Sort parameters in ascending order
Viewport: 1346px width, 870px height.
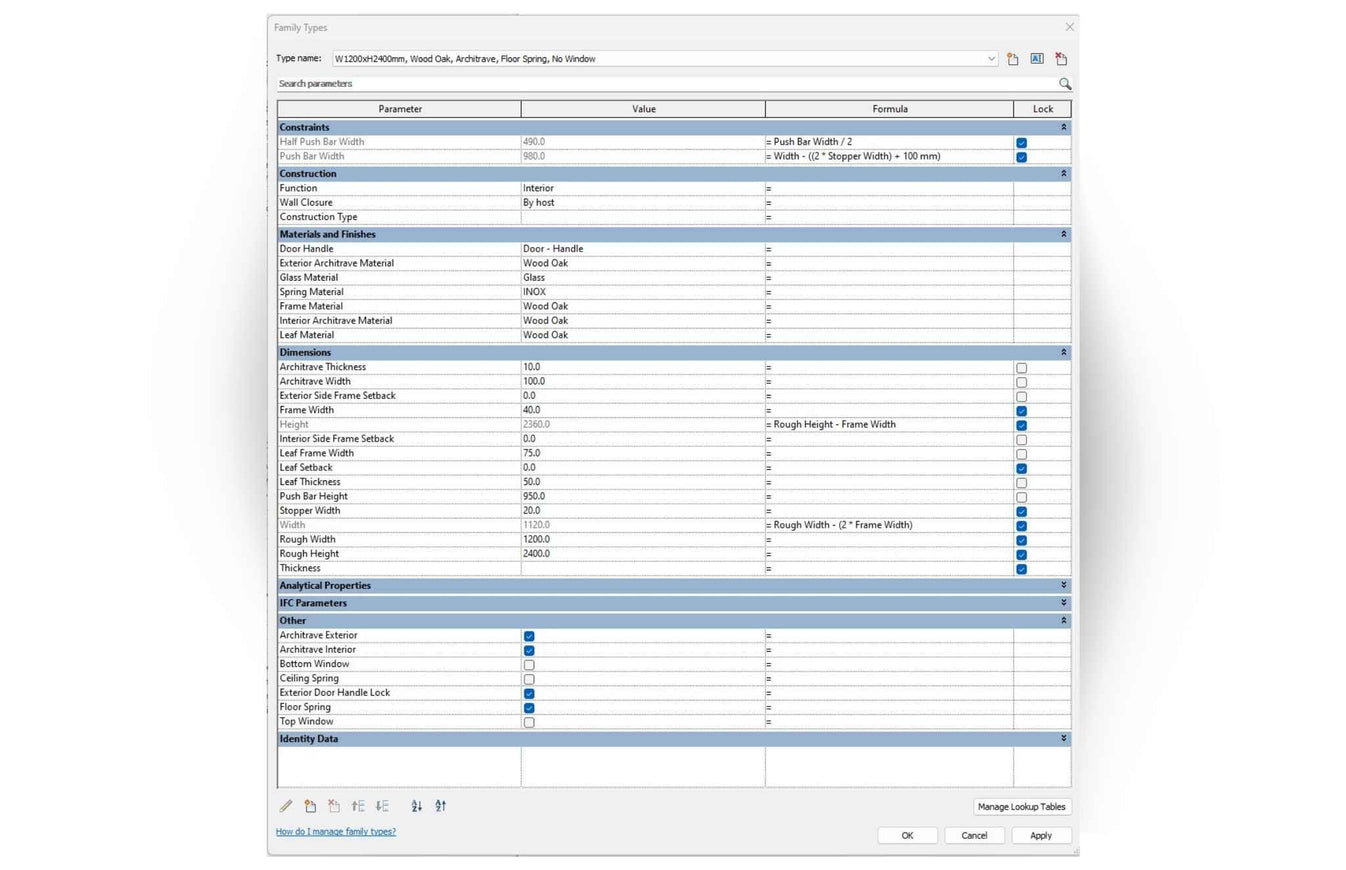coord(416,806)
